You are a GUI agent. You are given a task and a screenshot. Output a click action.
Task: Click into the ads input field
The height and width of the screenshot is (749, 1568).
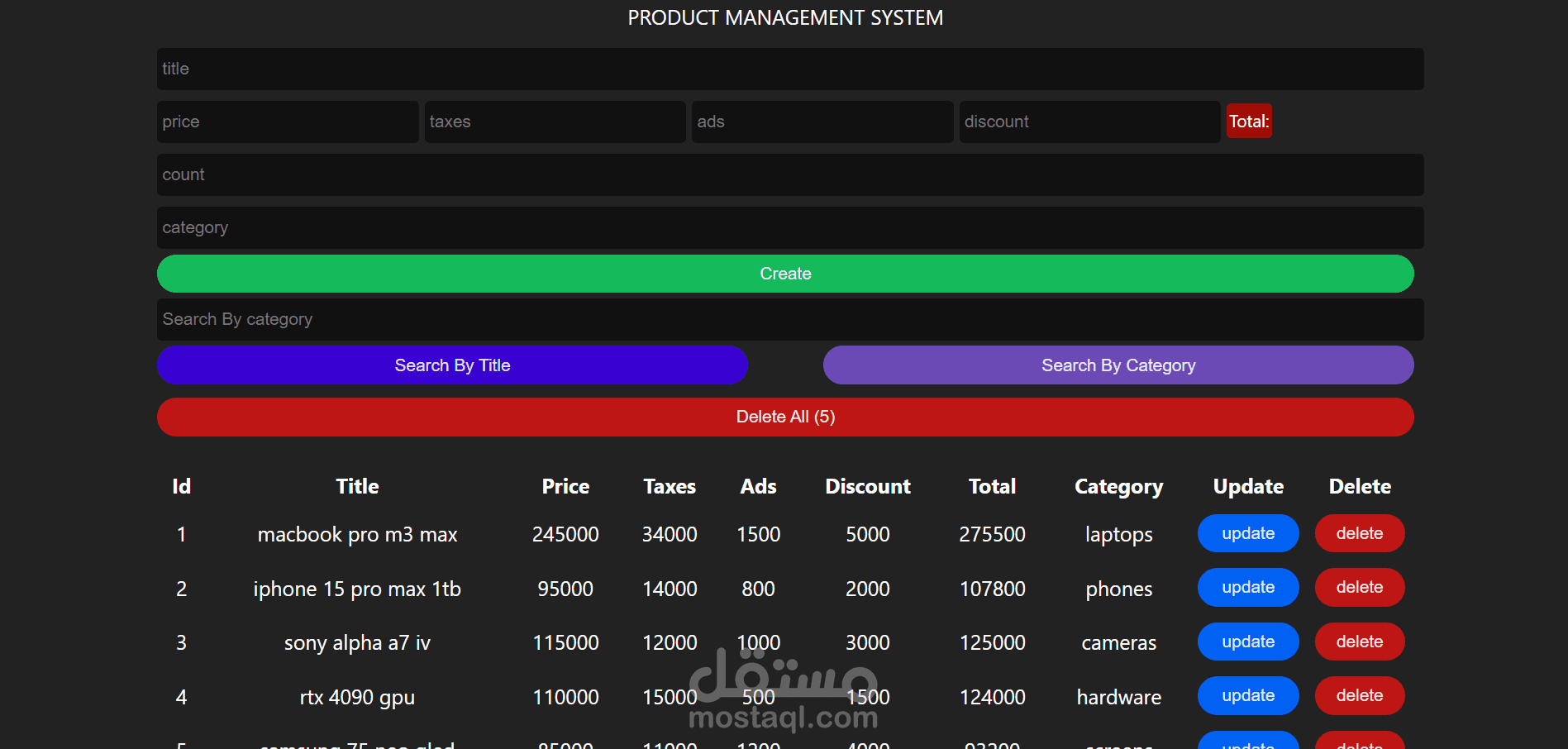point(822,122)
